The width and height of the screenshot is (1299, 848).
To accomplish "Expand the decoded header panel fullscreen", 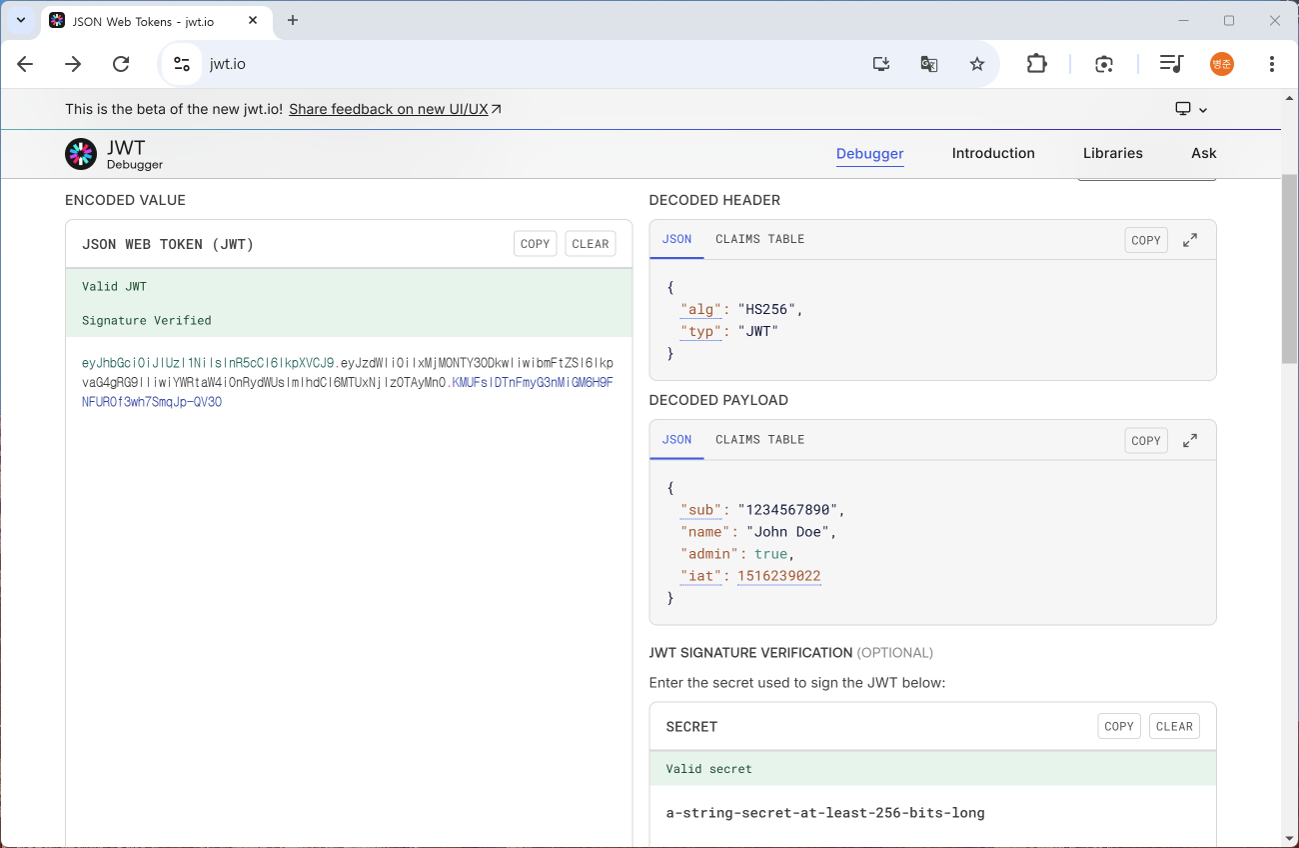I will 1190,240.
